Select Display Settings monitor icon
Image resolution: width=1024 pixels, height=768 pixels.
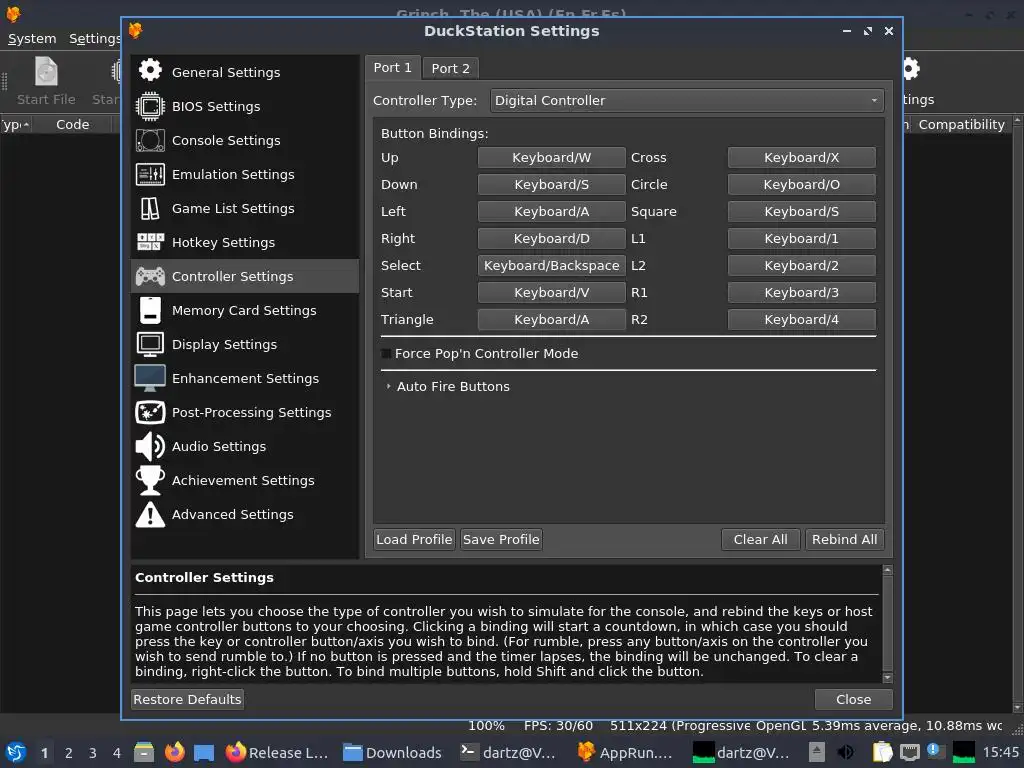pyautogui.click(x=150, y=344)
